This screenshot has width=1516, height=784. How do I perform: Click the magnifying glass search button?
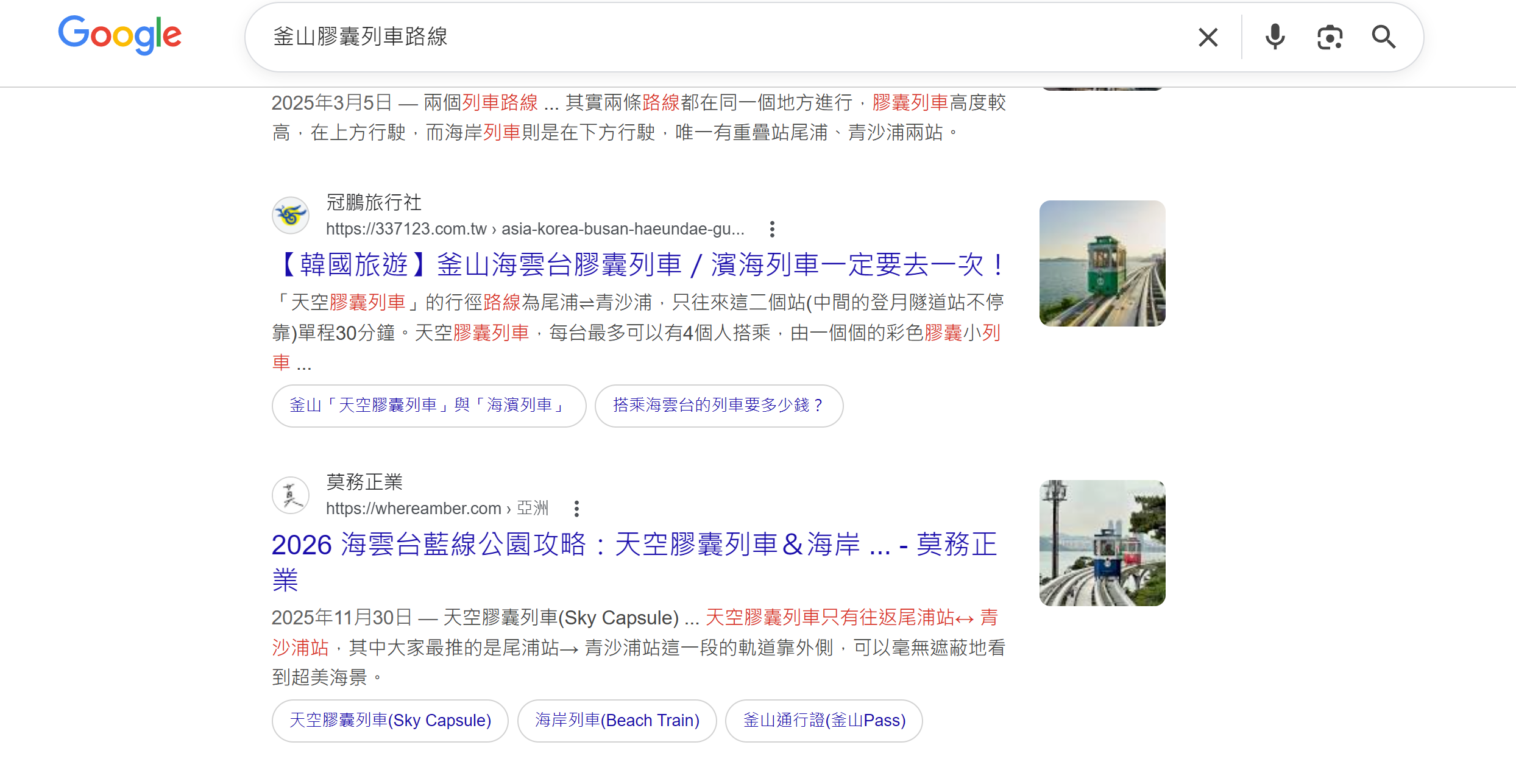pyautogui.click(x=1383, y=37)
